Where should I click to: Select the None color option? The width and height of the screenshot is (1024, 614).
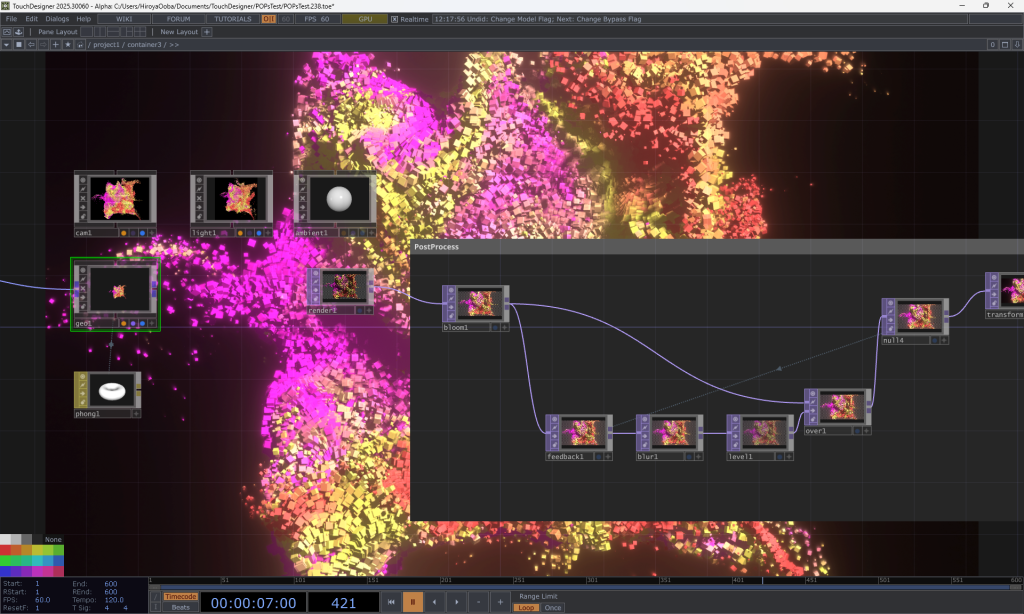click(x=54, y=540)
